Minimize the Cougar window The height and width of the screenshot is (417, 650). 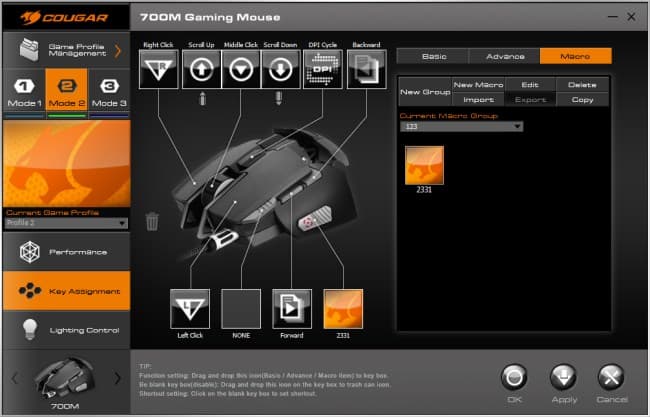tap(613, 17)
